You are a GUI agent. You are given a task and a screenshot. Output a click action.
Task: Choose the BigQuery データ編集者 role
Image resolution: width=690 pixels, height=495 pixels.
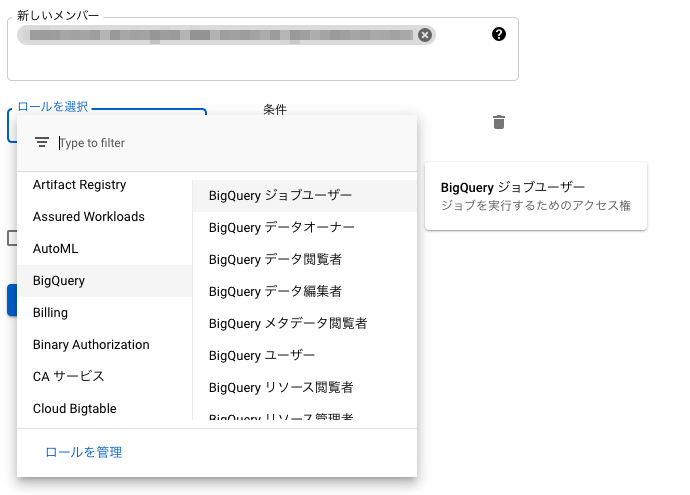(305, 292)
